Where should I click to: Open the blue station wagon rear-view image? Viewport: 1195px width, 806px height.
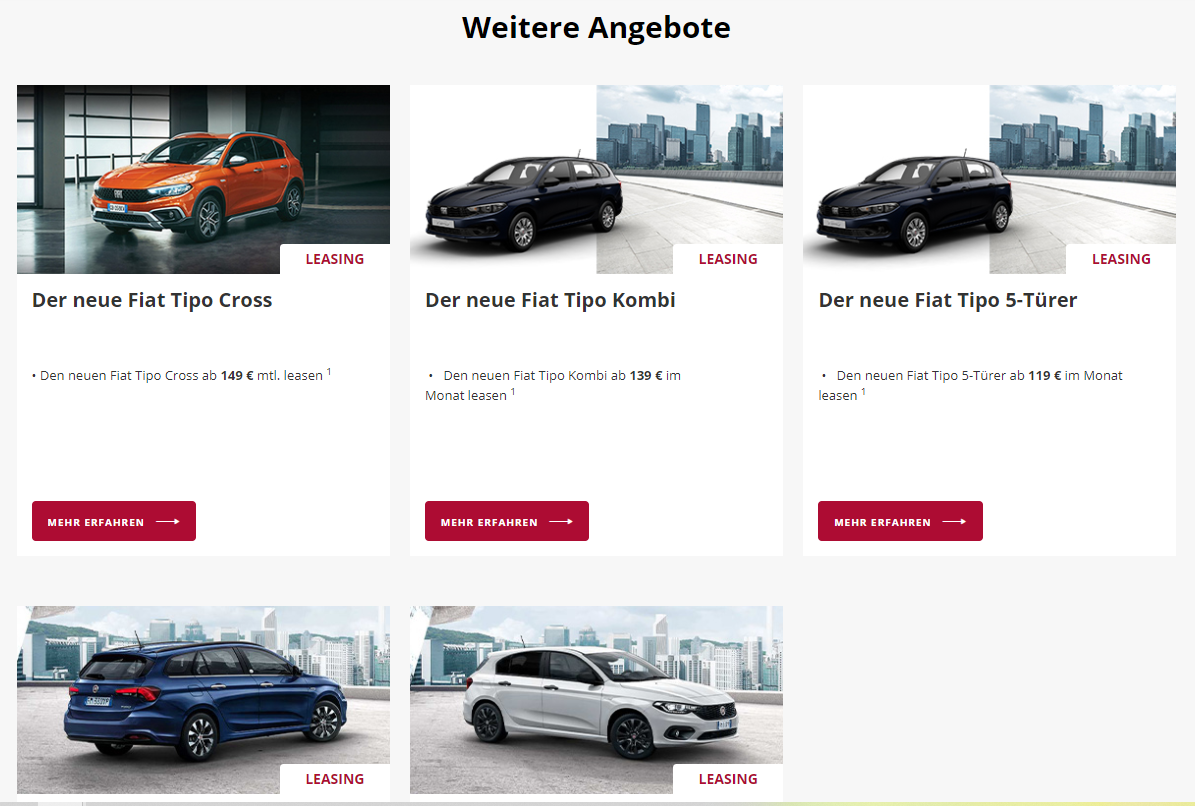click(203, 700)
